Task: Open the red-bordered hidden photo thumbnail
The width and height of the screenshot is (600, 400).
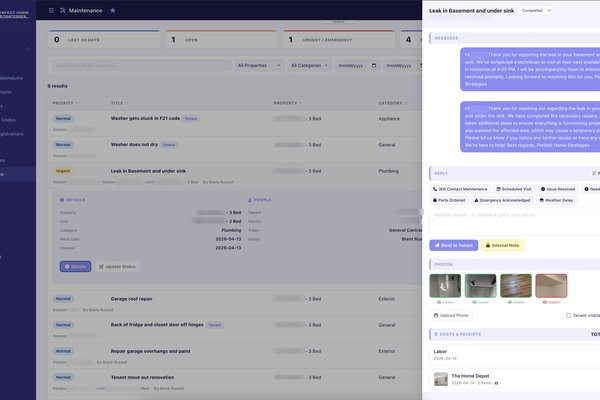Action: (x=551, y=286)
